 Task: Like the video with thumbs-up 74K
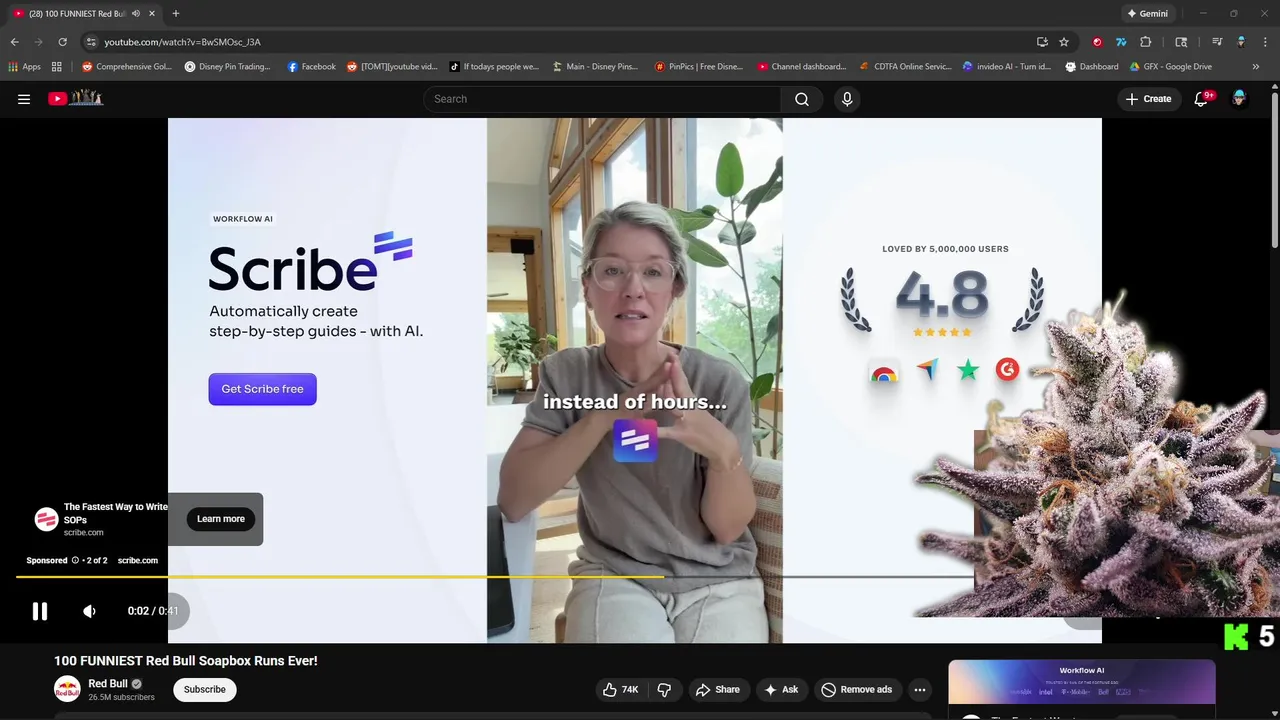pyautogui.click(x=621, y=689)
